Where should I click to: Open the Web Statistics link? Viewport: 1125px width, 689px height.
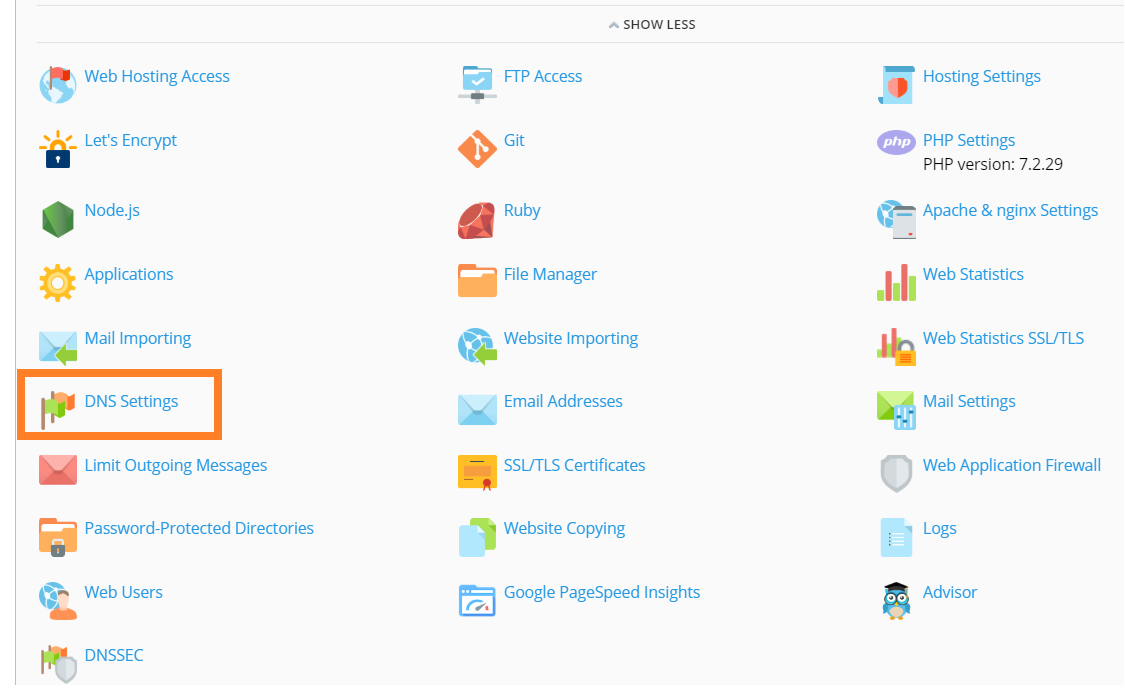point(973,274)
